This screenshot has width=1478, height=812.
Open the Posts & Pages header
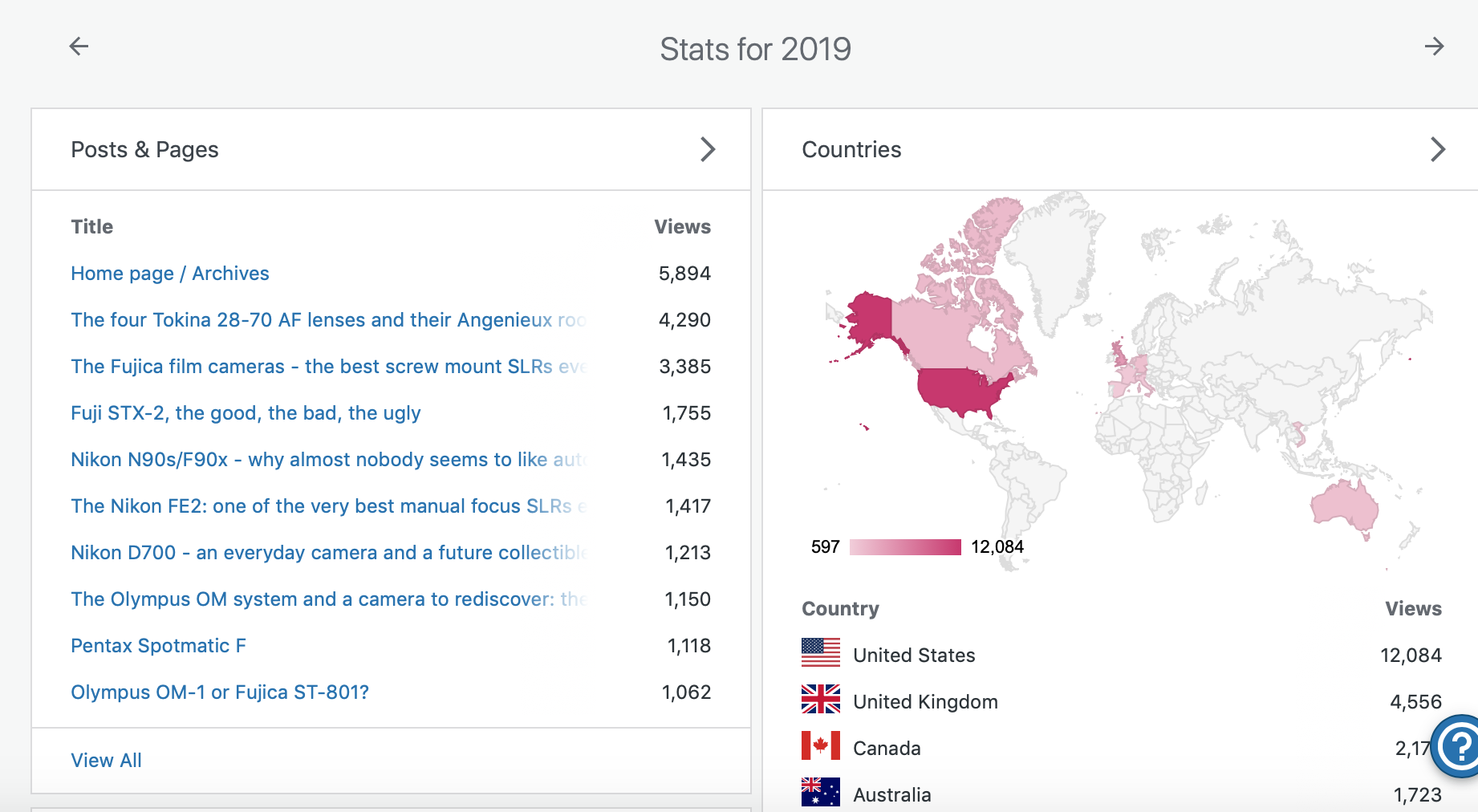coord(144,150)
